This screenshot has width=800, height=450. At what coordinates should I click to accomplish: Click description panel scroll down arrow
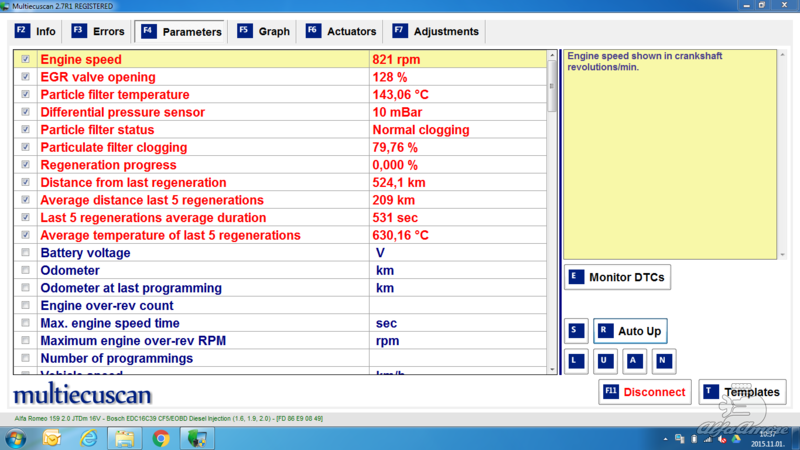pyautogui.click(x=782, y=255)
